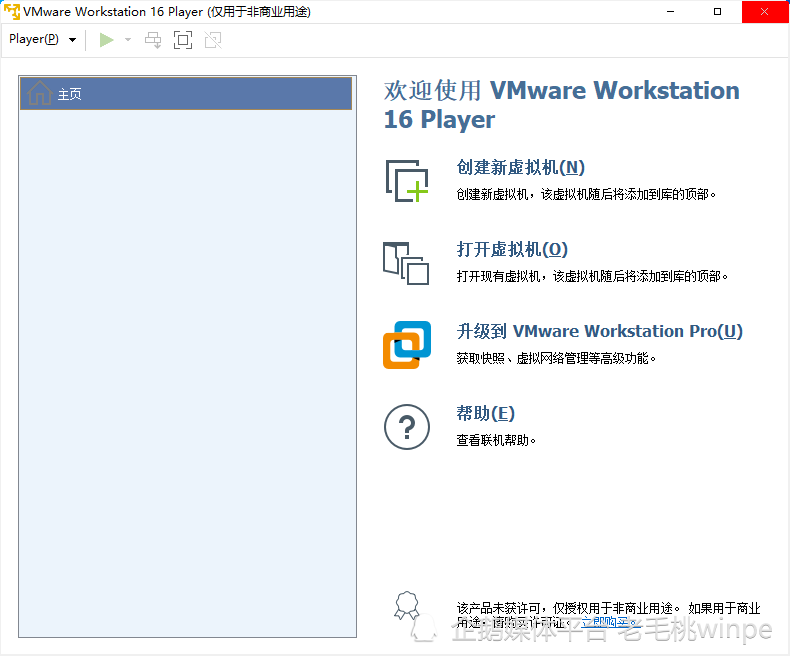The height and width of the screenshot is (656, 790).
Task: Click the send Ctrl+Alt+Del toolbar icon
Action: click(153, 40)
